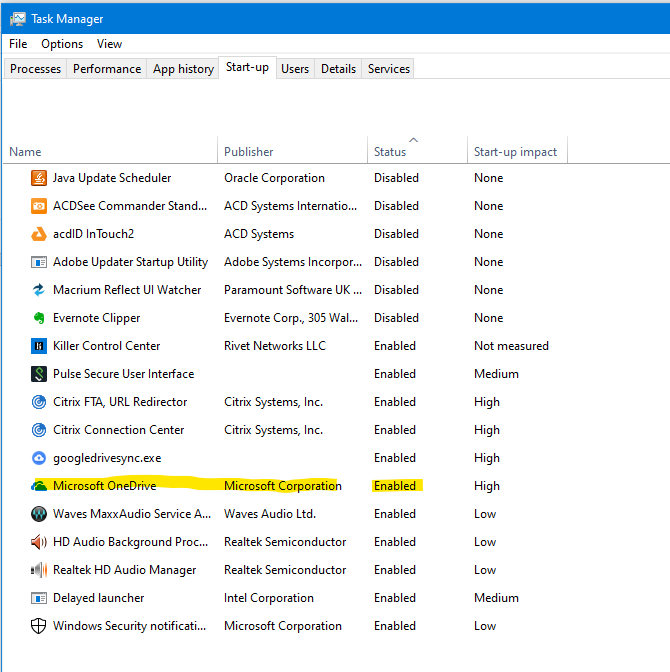Click the Task Manager title bar icon
The width and height of the screenshot is (670, 672).
point(18,19)
